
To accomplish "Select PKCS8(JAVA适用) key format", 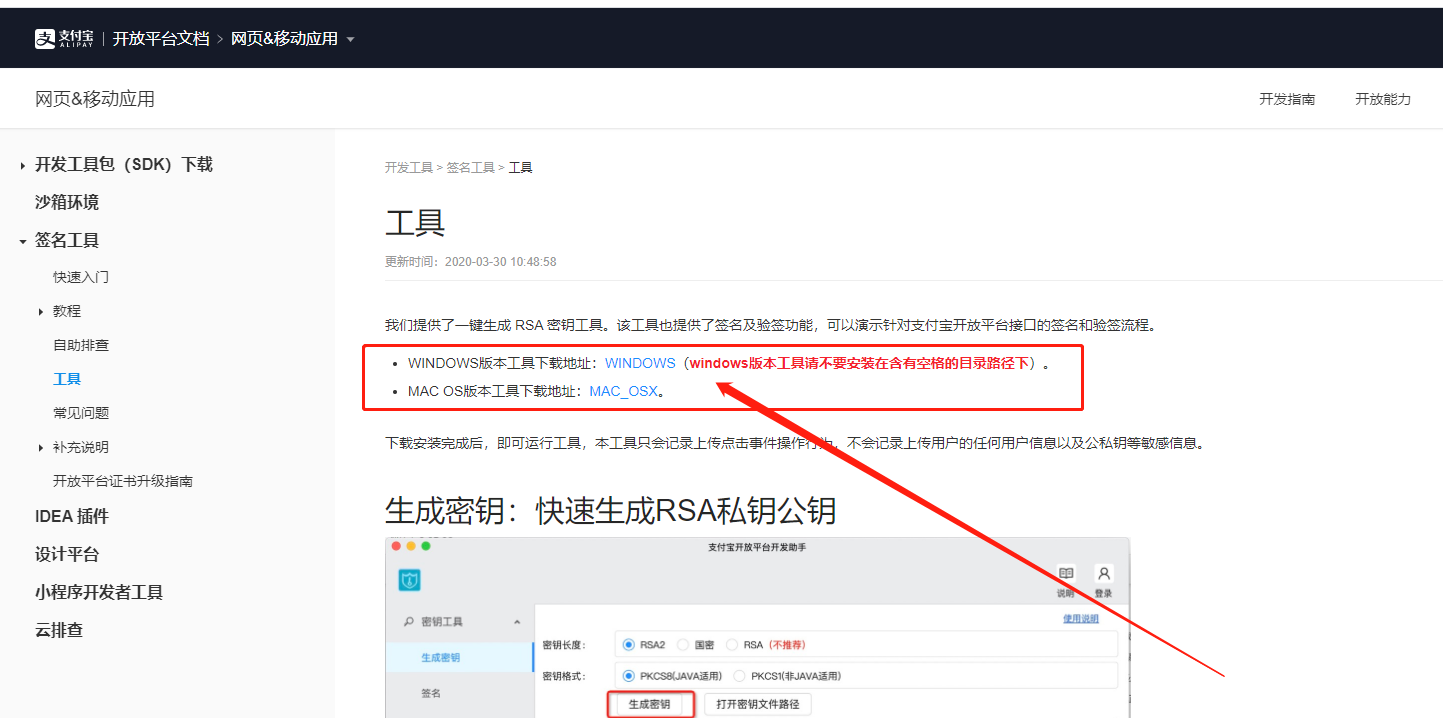I will 629,676.
